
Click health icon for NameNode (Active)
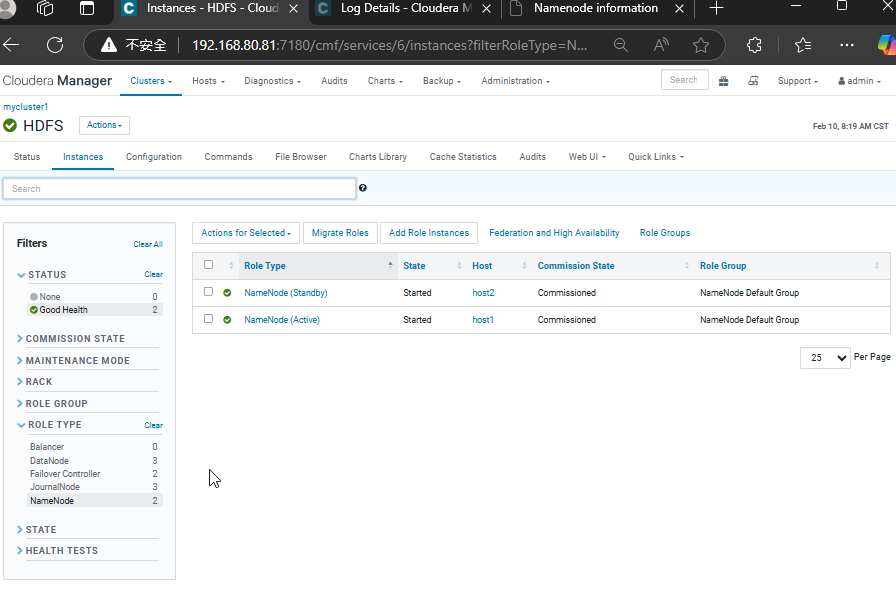(227, 320)
